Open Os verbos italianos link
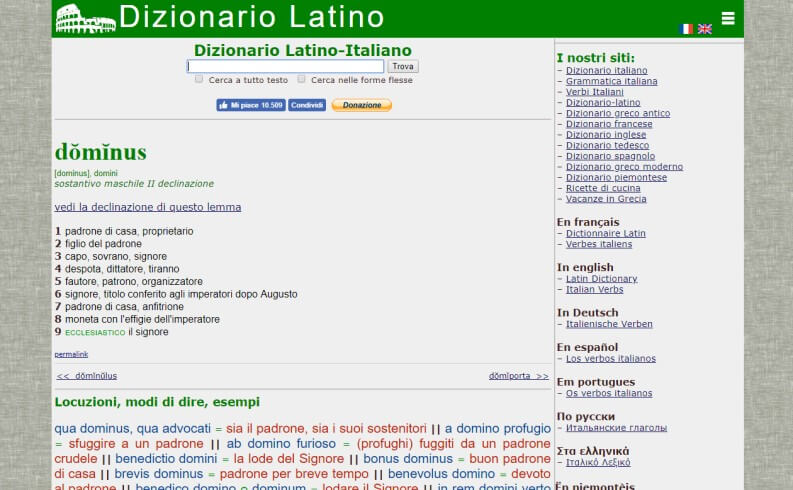This screenshot has width=793, height=490. (609, 393)
